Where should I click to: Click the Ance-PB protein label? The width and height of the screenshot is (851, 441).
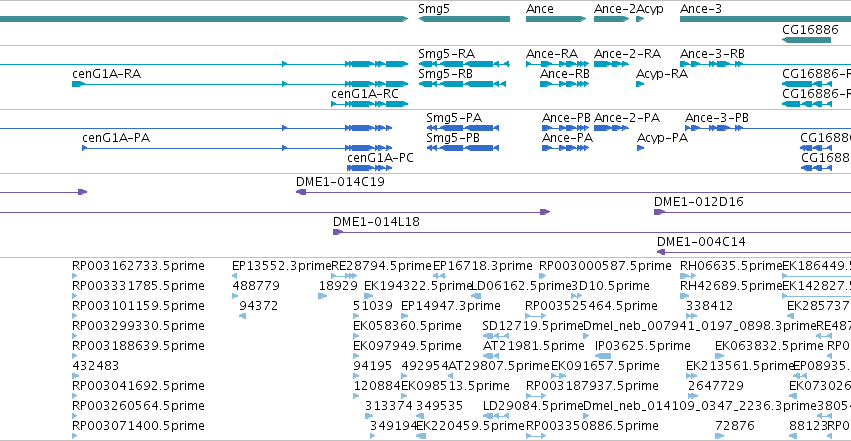pyautogui.click(x=566, y=118)
